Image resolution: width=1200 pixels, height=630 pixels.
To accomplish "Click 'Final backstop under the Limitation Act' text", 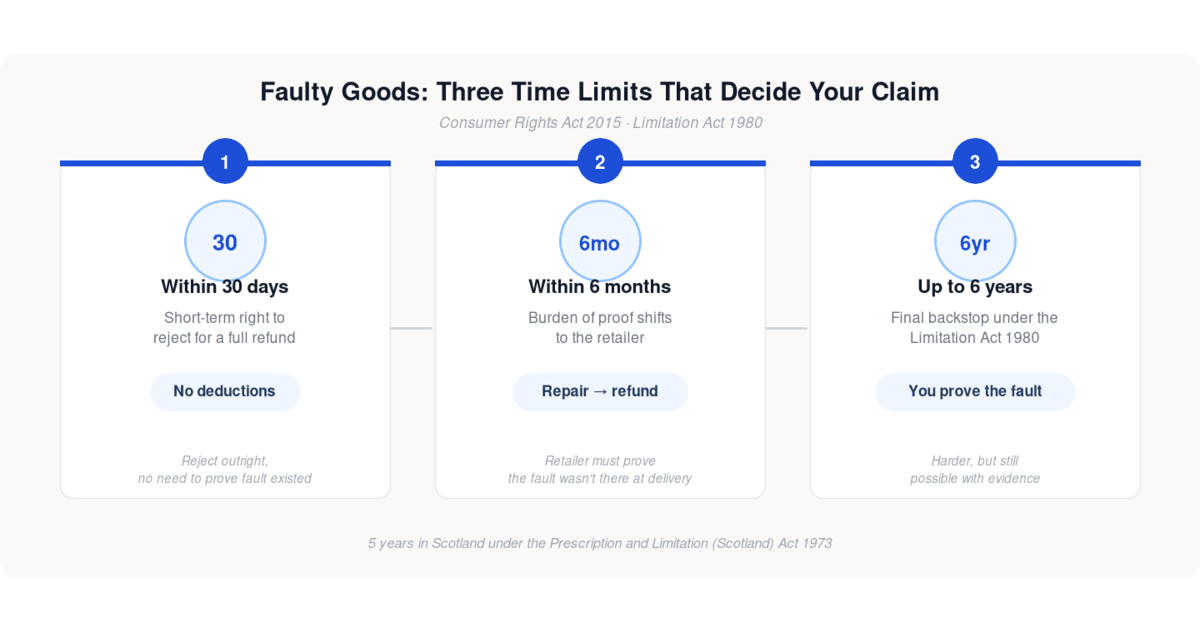I will tap(975, 328).
